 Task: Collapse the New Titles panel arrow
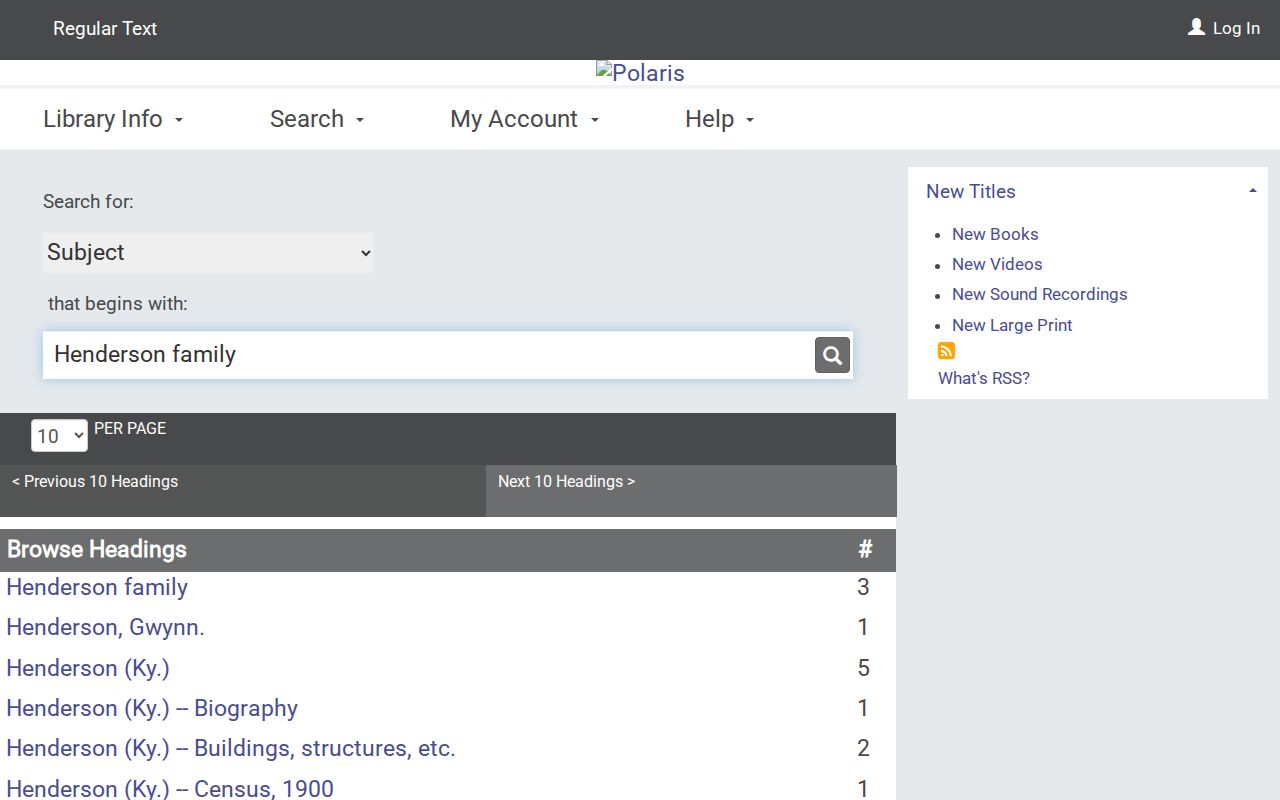[x=1252, y=191]
